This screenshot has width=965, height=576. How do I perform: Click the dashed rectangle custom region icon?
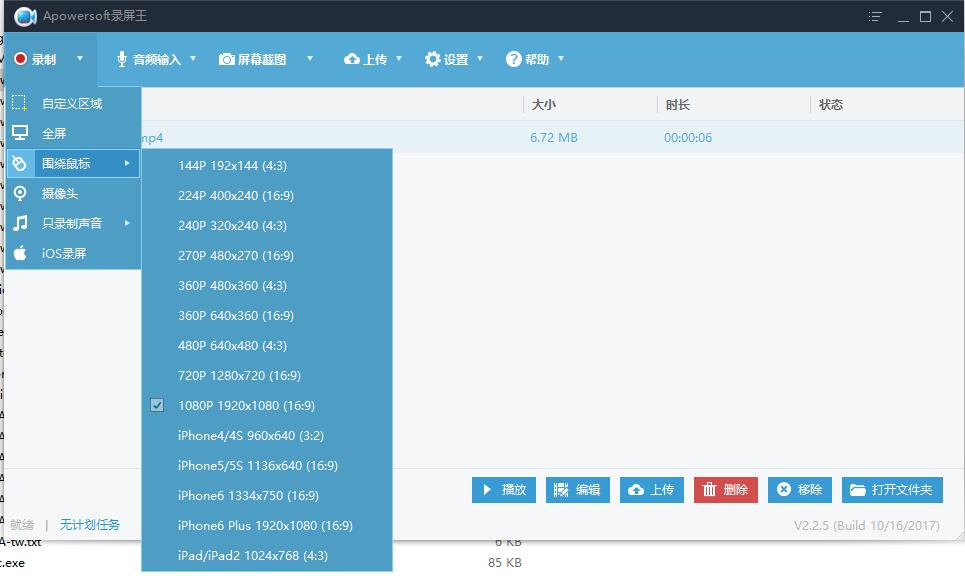20,103
